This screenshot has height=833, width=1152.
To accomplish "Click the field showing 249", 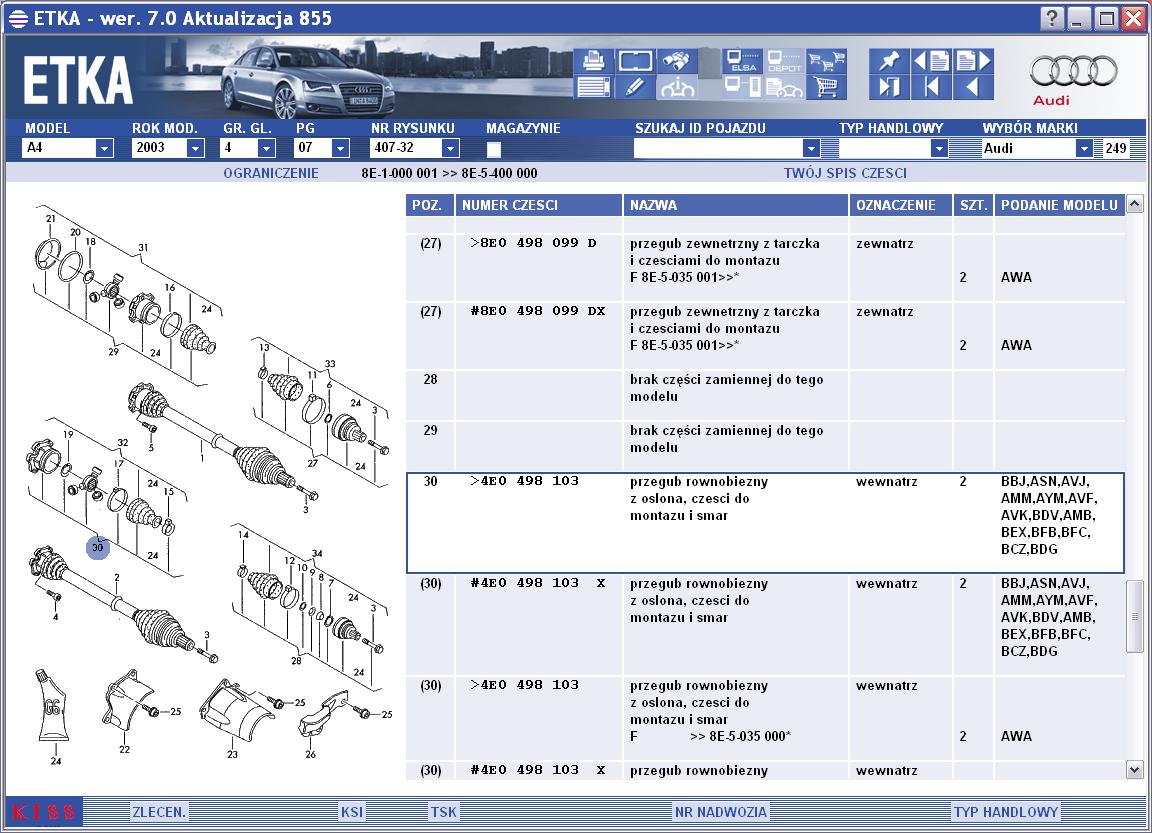I will pos(1116,148).
